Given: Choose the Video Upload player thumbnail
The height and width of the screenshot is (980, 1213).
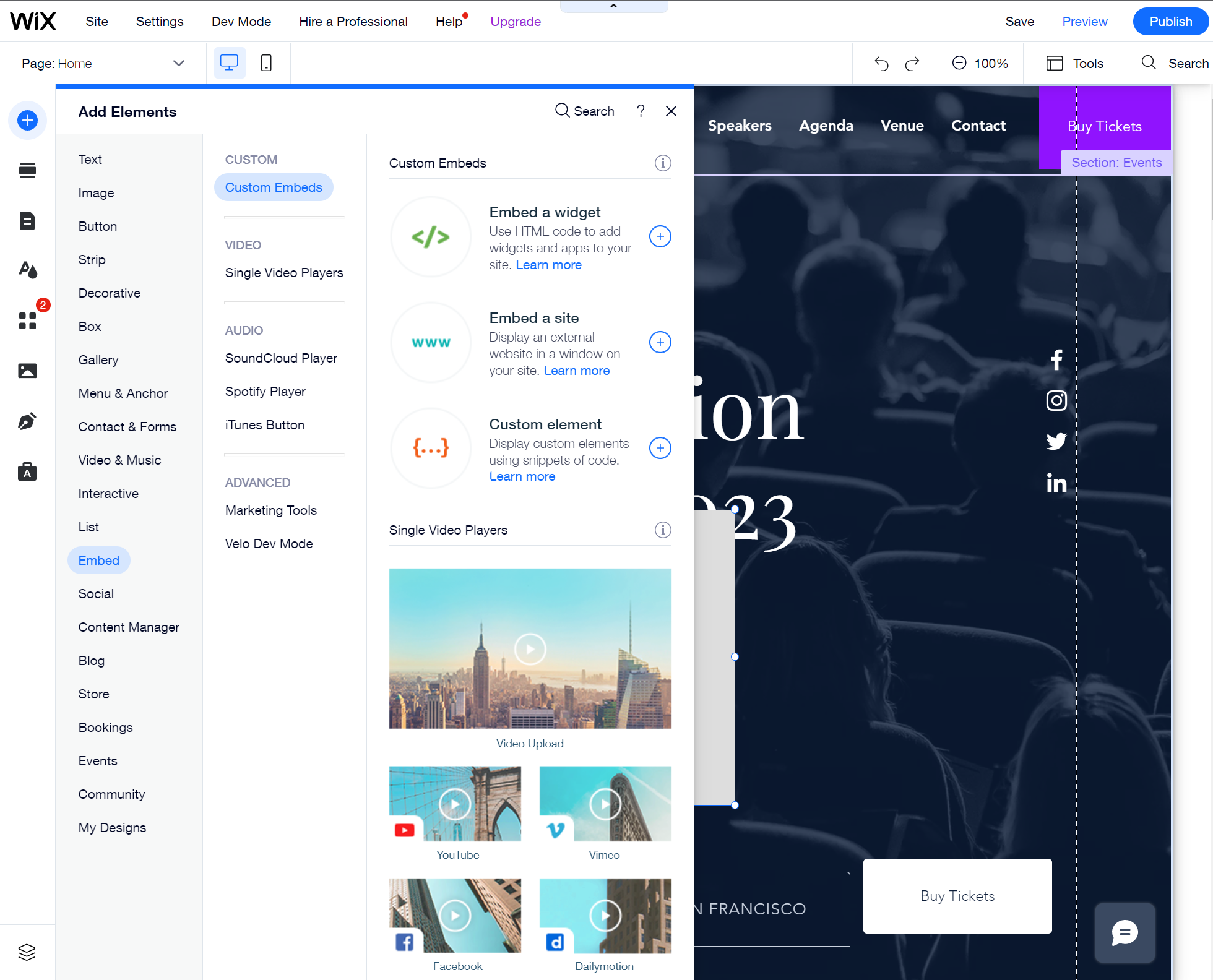Looking at the screenshot, I should [530, 648].
